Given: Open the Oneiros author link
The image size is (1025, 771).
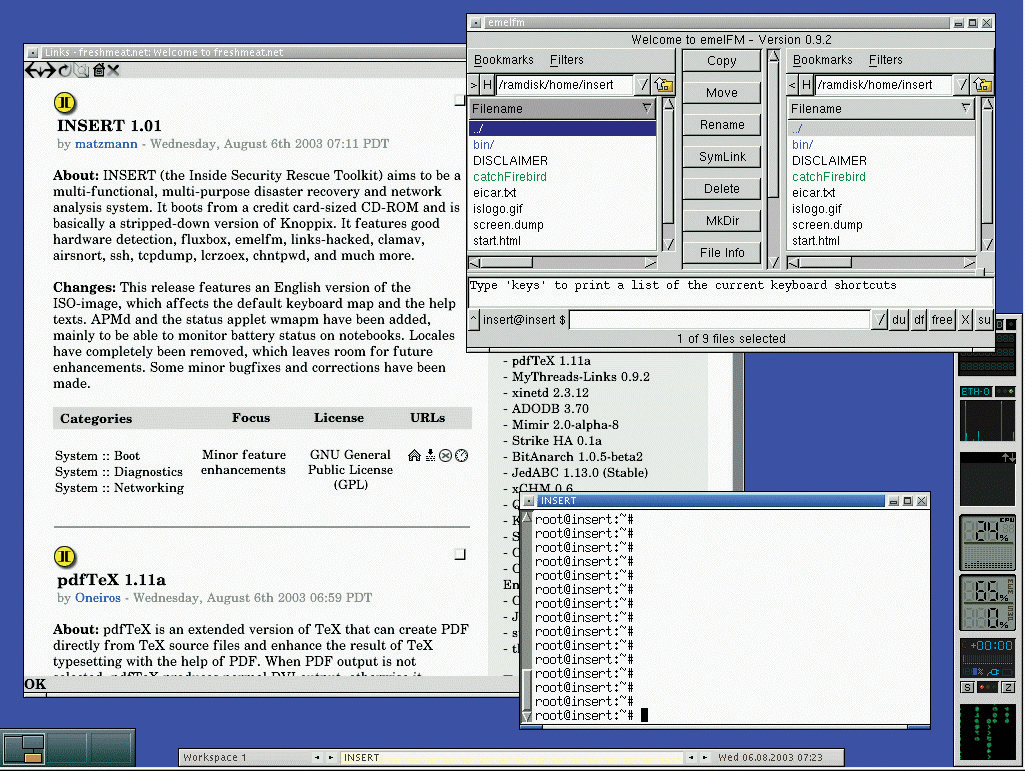Looking at the screenshot, I should point(97,598).
